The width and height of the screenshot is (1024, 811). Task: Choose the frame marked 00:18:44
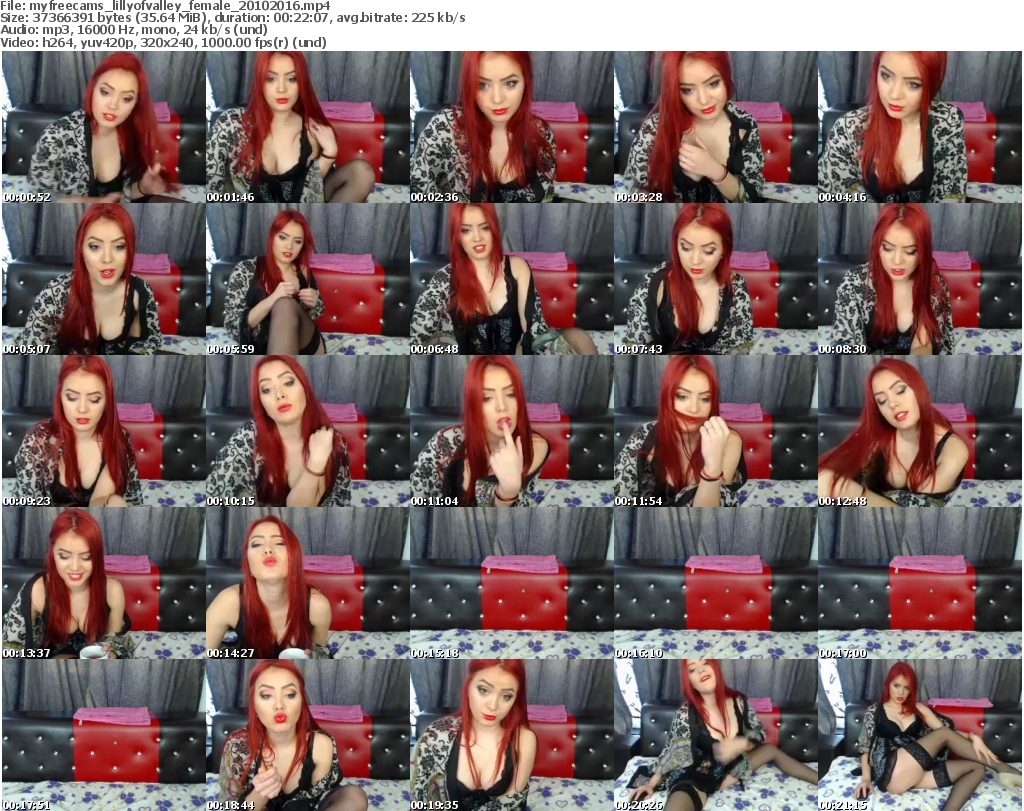[308, 735]
